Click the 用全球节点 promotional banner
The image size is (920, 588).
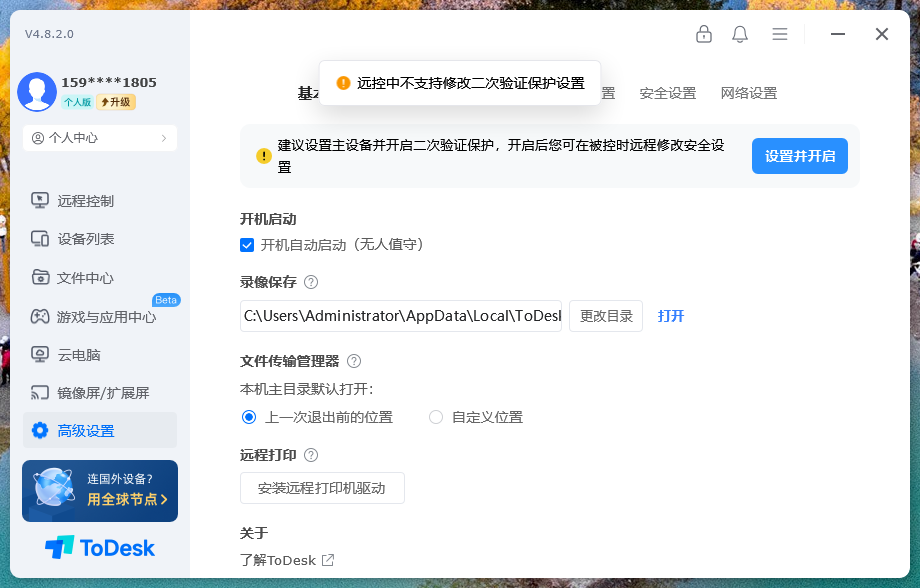[x=100, y=491]
